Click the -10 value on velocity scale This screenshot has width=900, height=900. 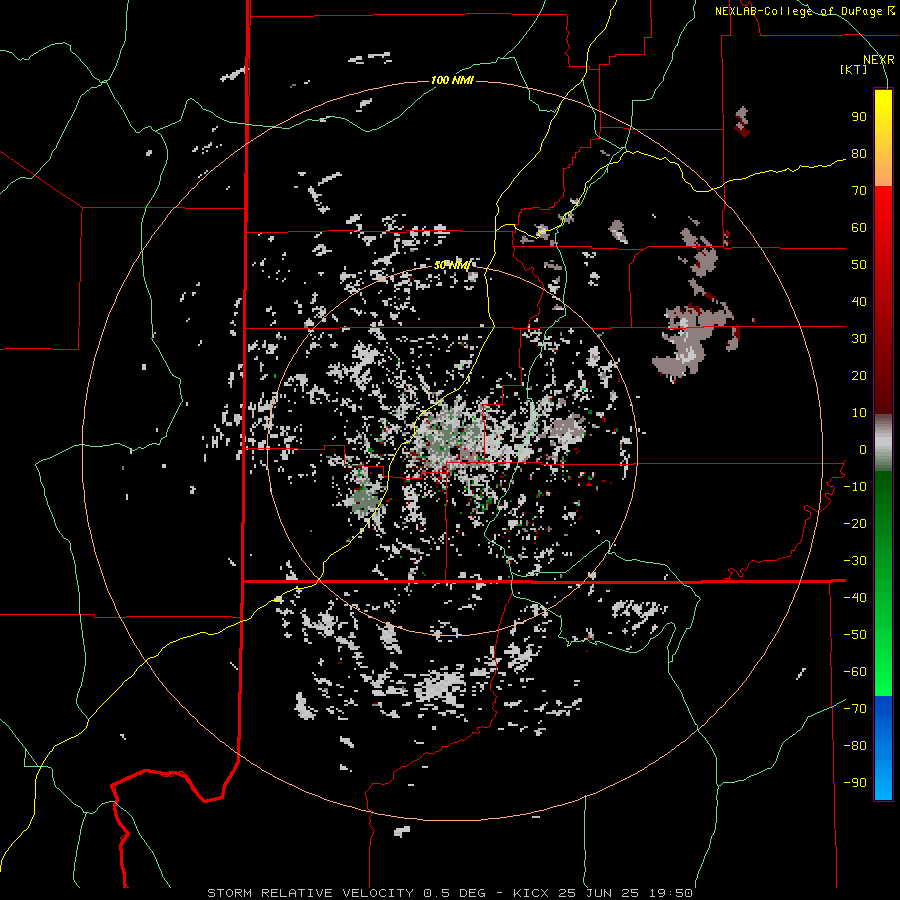pos(855,487)
